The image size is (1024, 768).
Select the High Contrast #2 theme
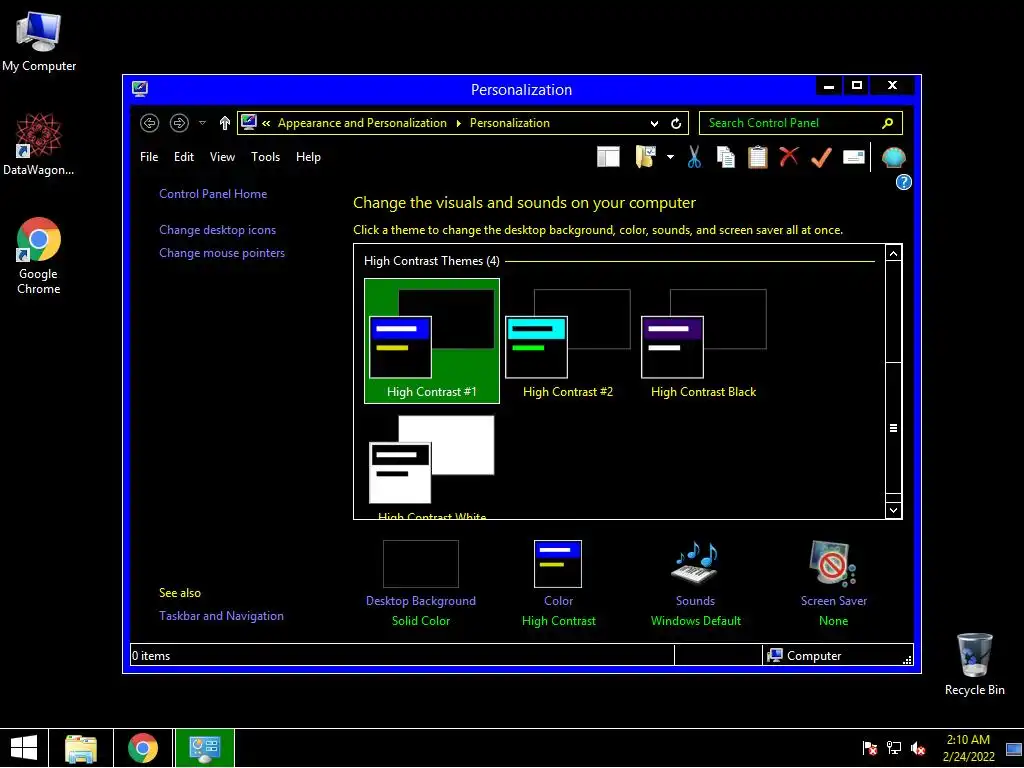click(568, 341)
